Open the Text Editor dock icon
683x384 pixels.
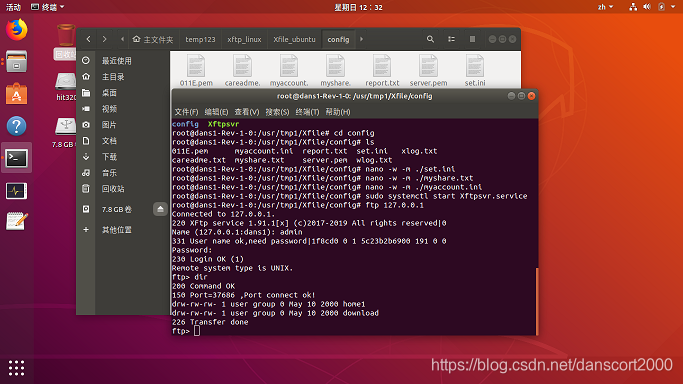(x=17, y=222)
